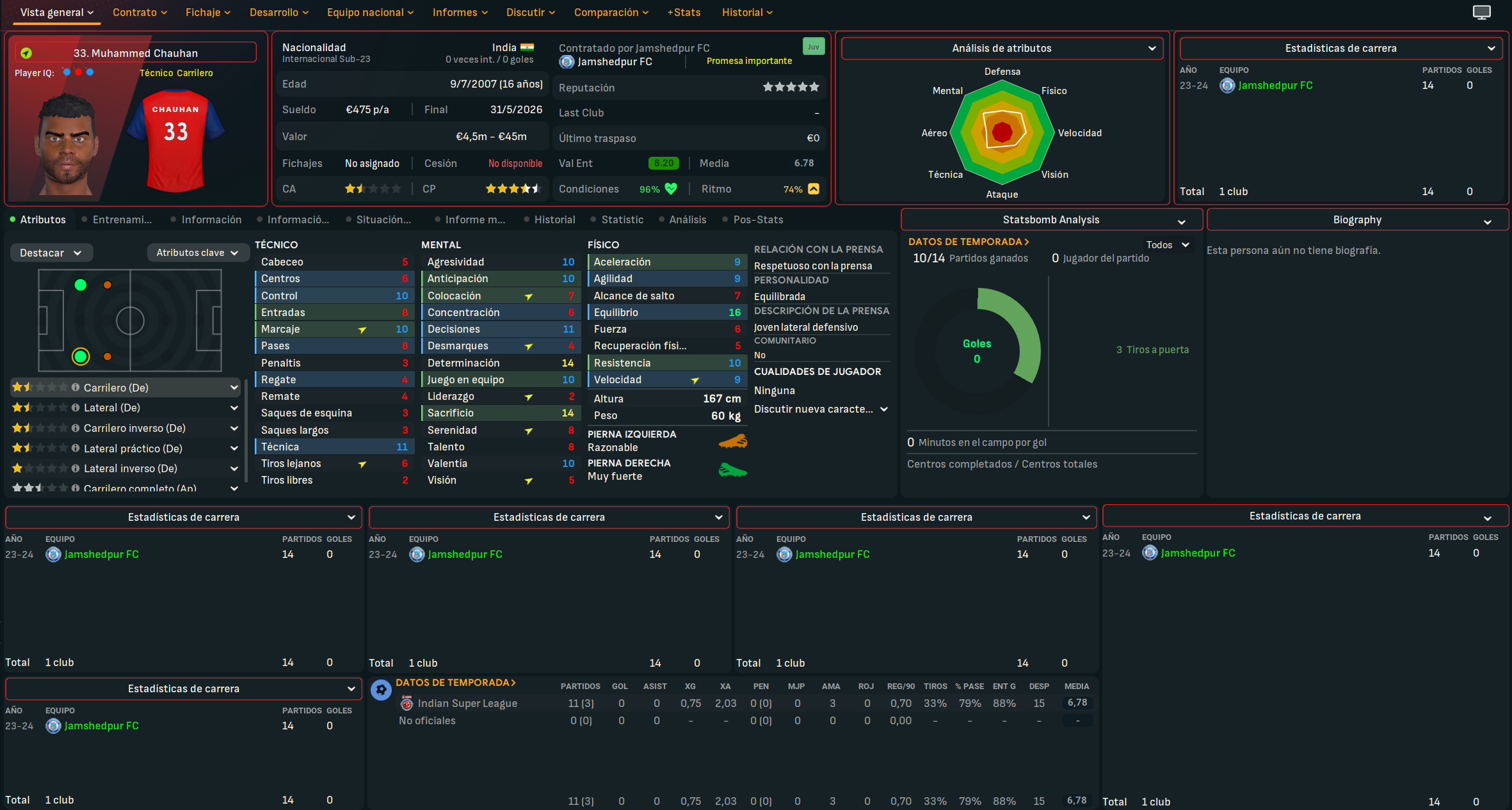Open the Atributos clave dropdown
This screenshot has height=810, width=1512.
[x=198, y=253]
